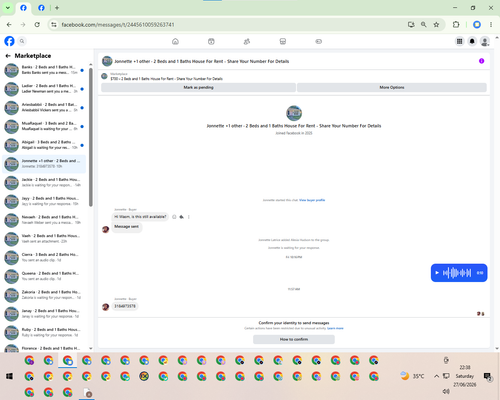Image resolution: width=500 pixels, height=400 pixels.
Task: Open the weather widget showing 35°C
Action: [413, 376]
